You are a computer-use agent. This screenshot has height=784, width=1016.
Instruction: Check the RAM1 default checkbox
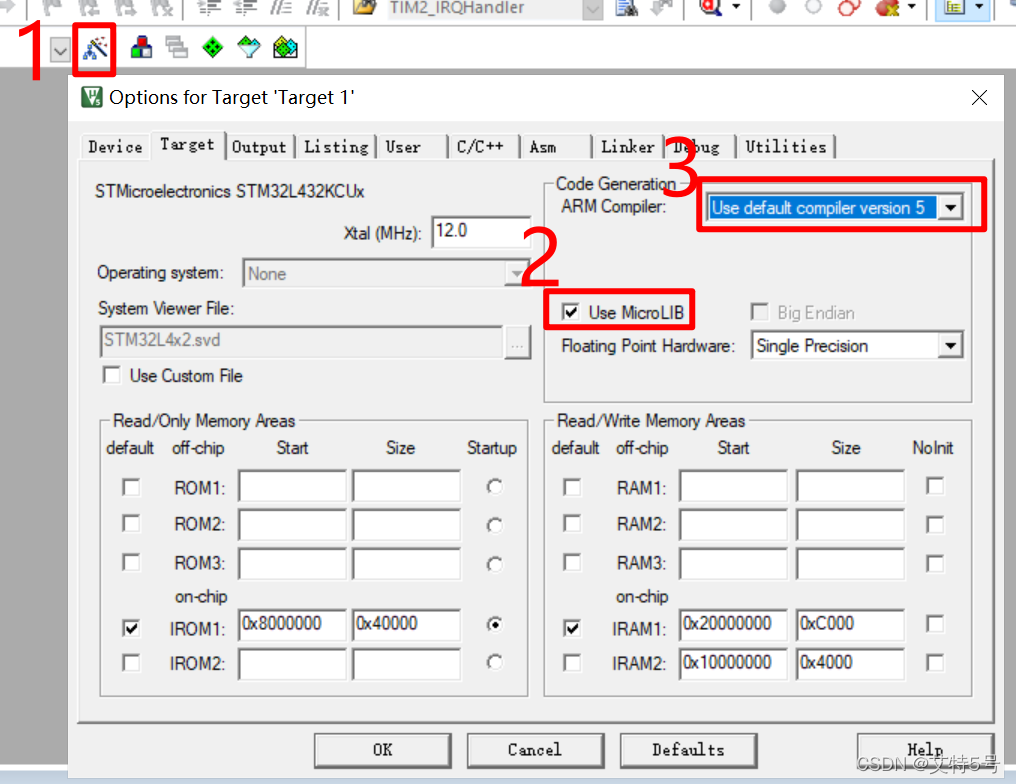572,487
